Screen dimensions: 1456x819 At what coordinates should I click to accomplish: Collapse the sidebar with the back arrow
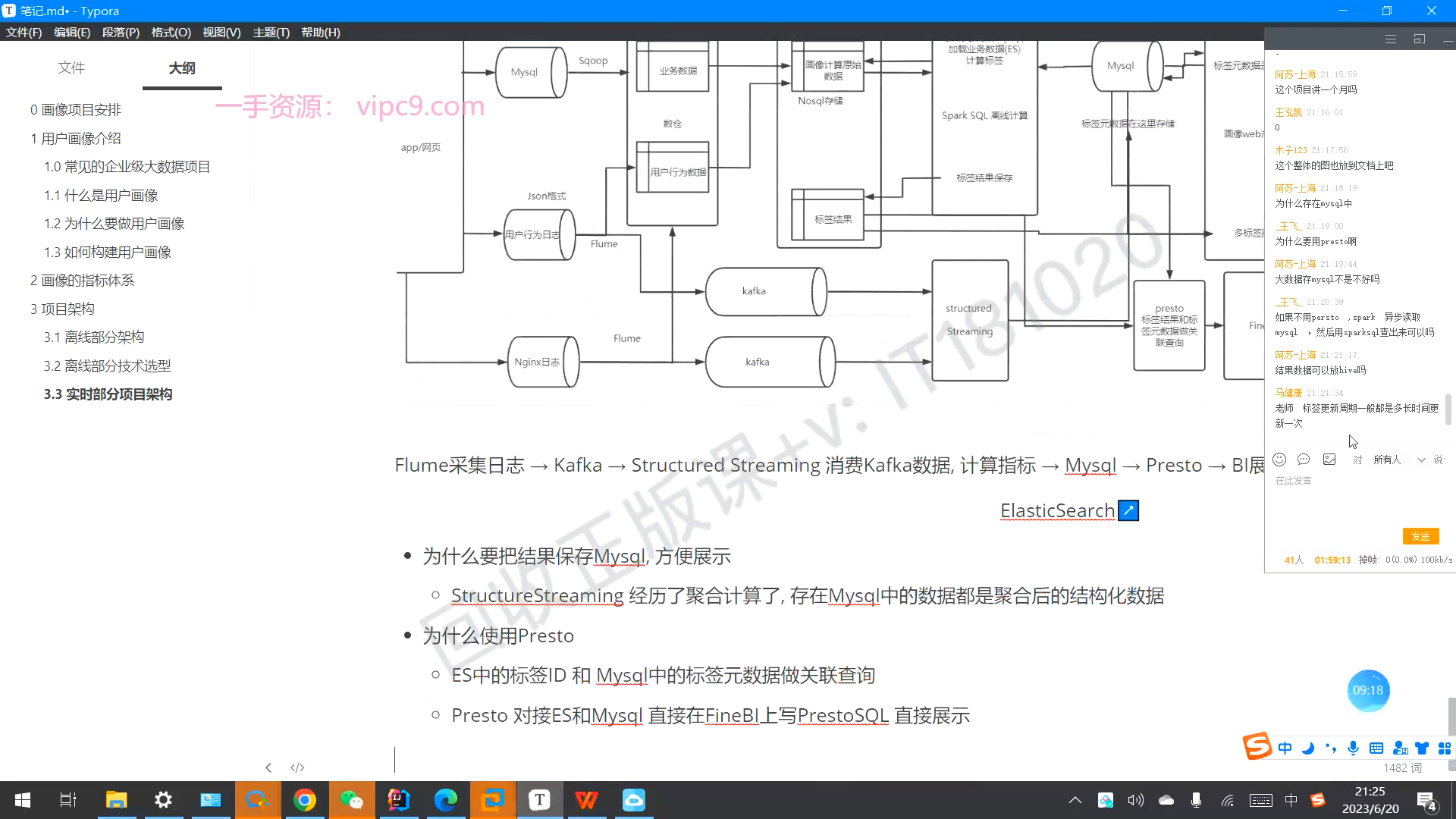pos(268,767)
